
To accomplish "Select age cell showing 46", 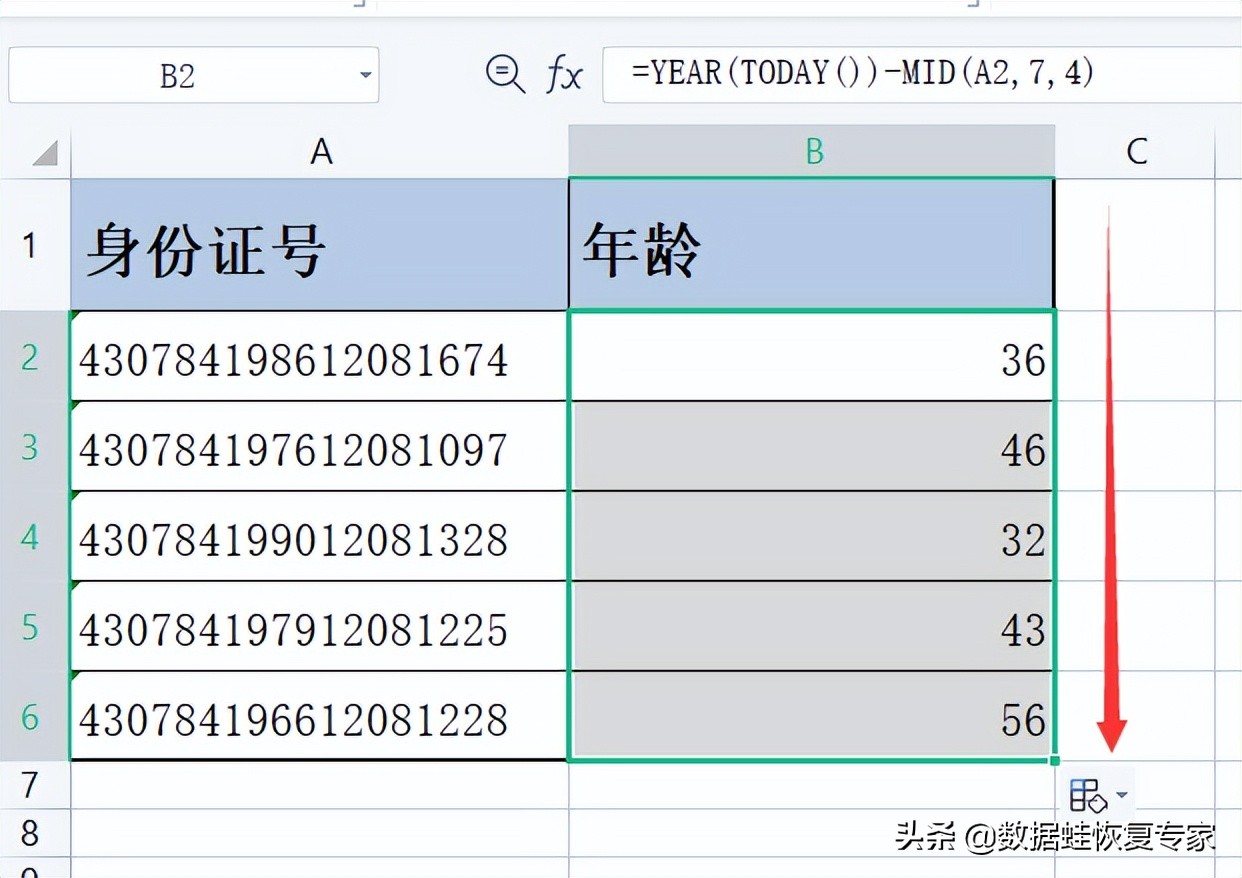I will click(x=812, y=447).
